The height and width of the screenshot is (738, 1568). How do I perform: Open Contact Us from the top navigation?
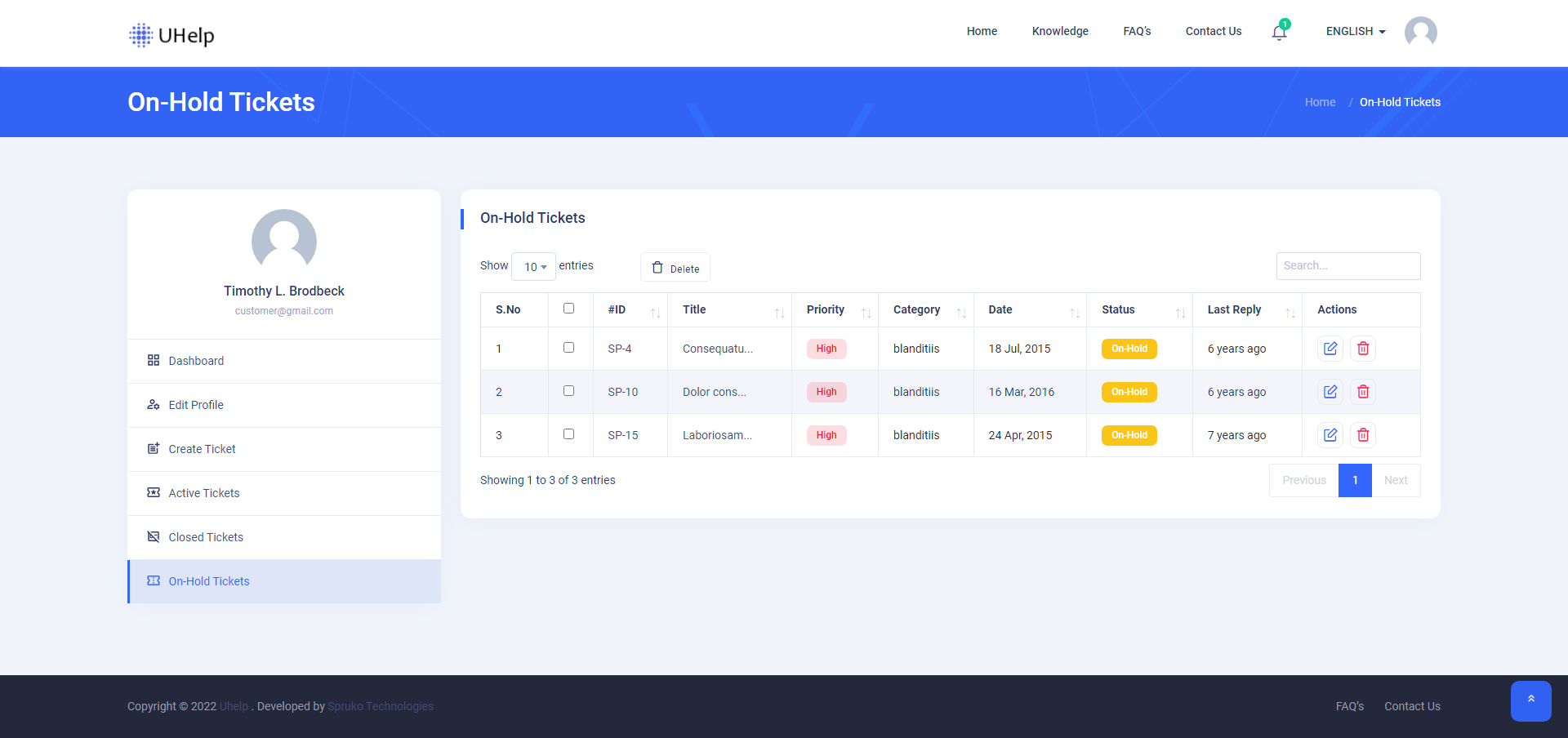click(x=1213, y=31)
